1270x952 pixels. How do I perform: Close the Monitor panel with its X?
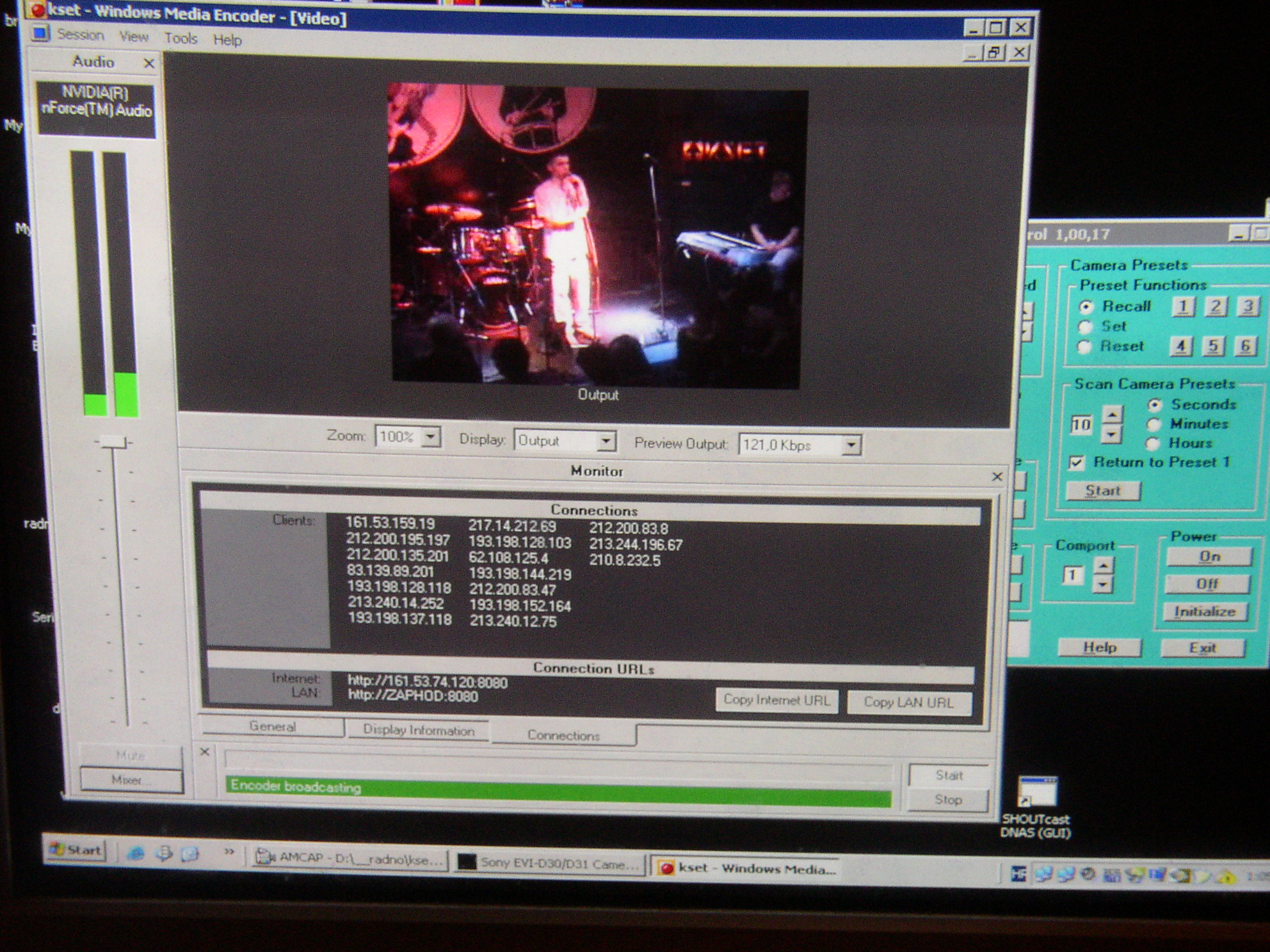coord(997,477)
